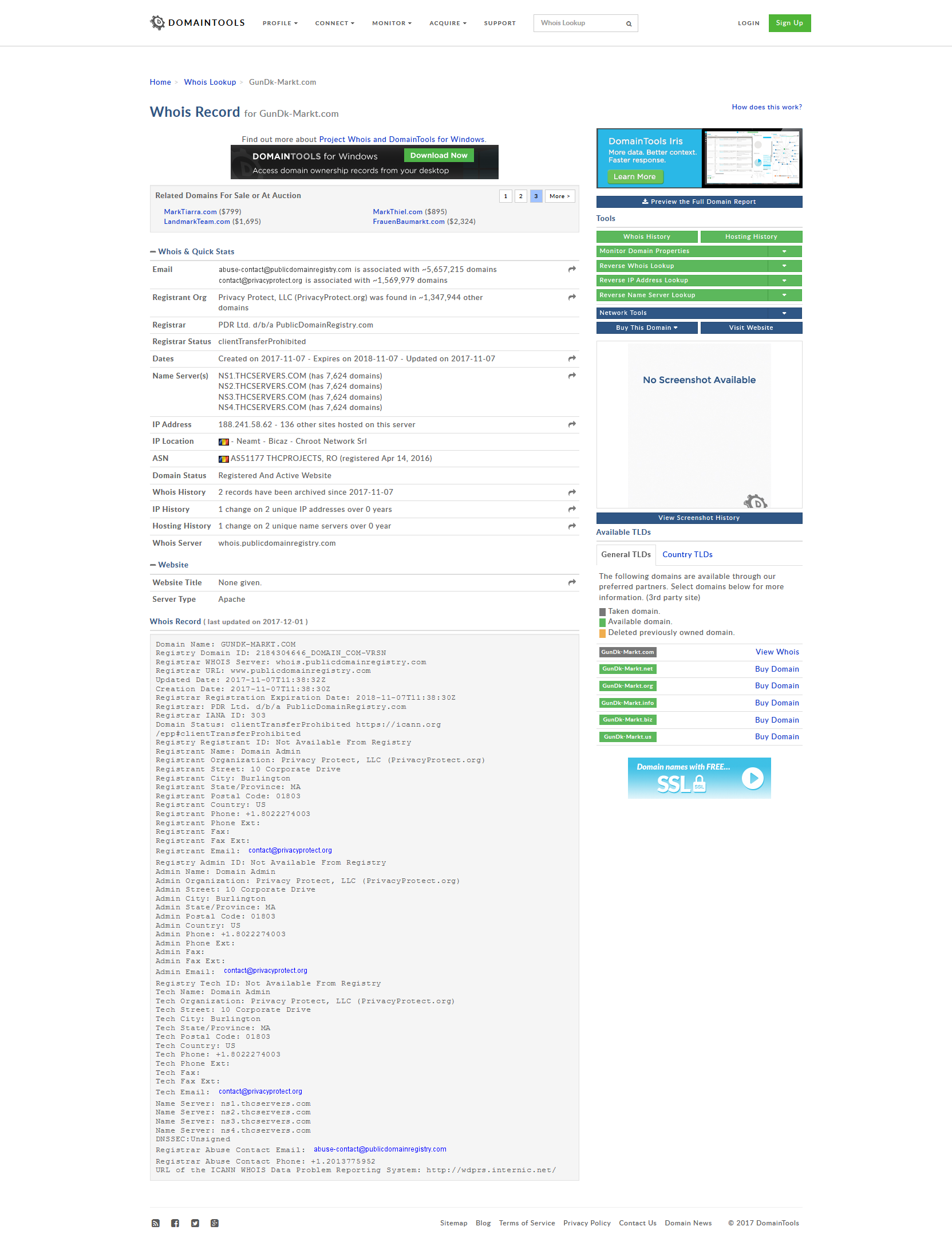Open FrauenBaumarkt.com listing
The image size is (952, 1238).
coord(408,222)
